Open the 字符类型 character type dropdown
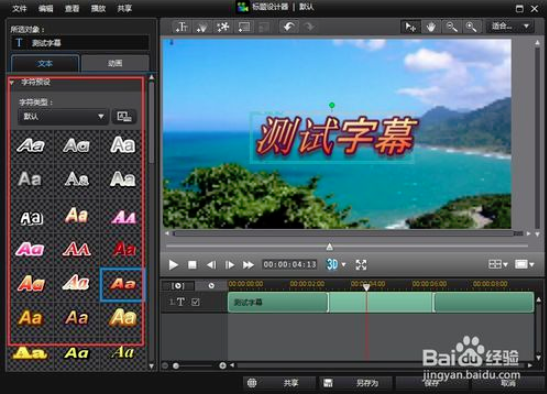 [63, 116]
